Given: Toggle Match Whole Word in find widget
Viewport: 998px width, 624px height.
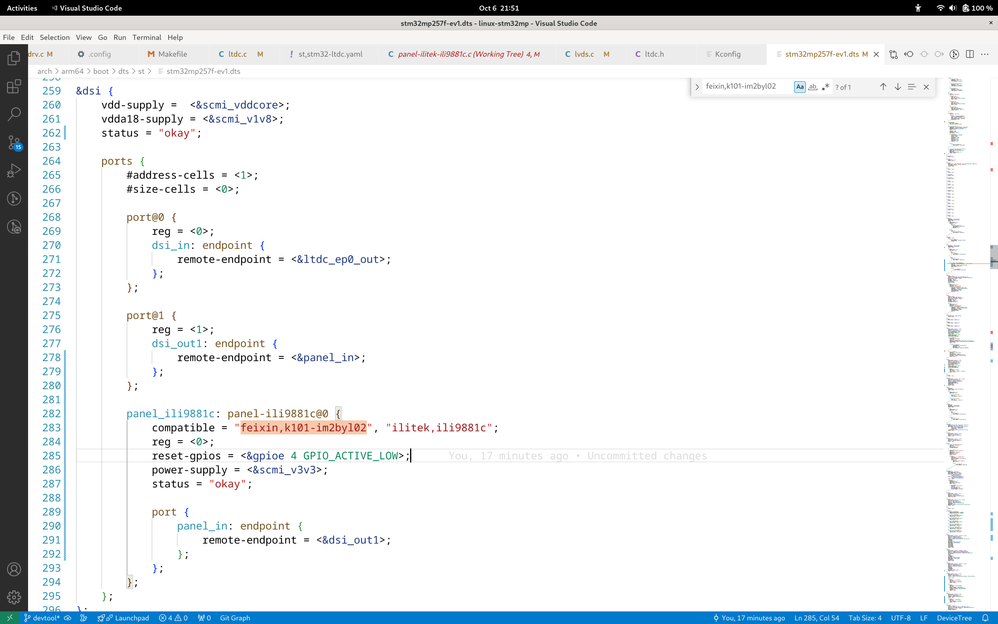Looking at the screenshot, I should click(812, 87).
